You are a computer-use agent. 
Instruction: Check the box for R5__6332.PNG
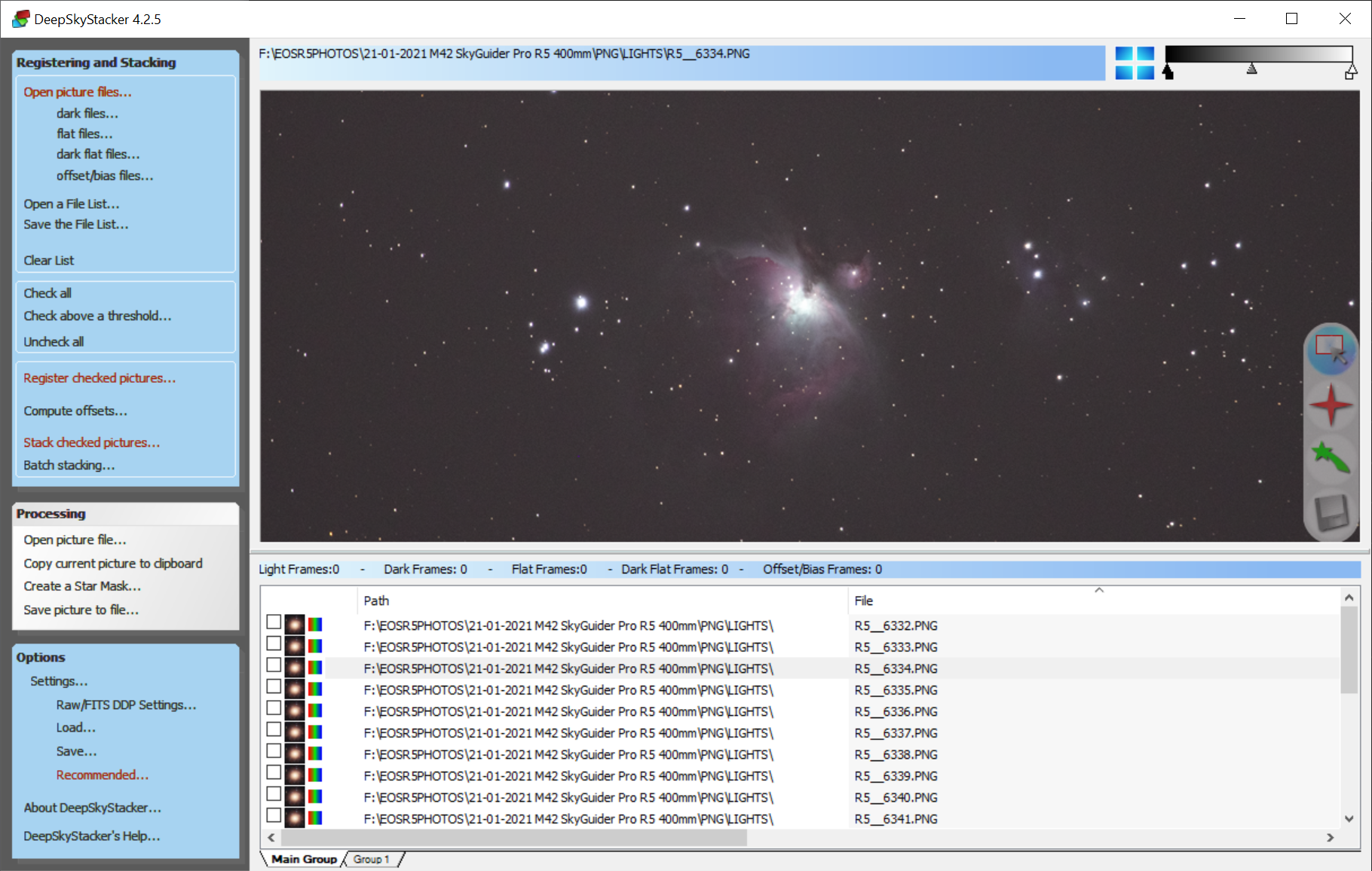[274, 622]
